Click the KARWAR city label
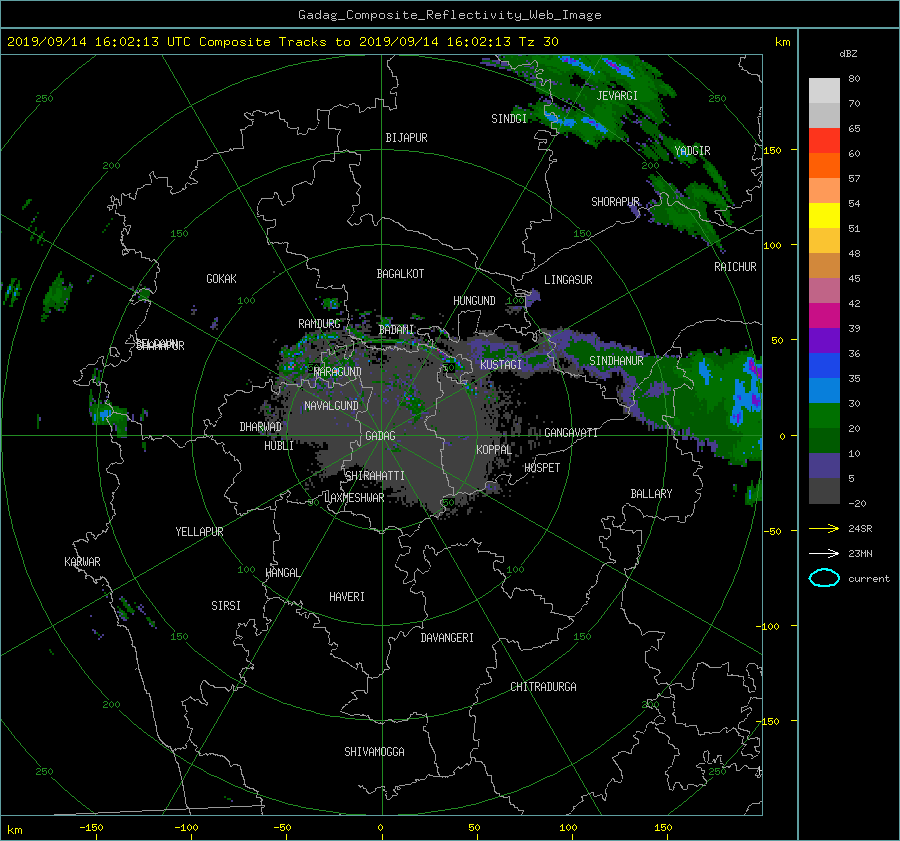The width and height of the screenshot is (900, 841). pos(82,562)
